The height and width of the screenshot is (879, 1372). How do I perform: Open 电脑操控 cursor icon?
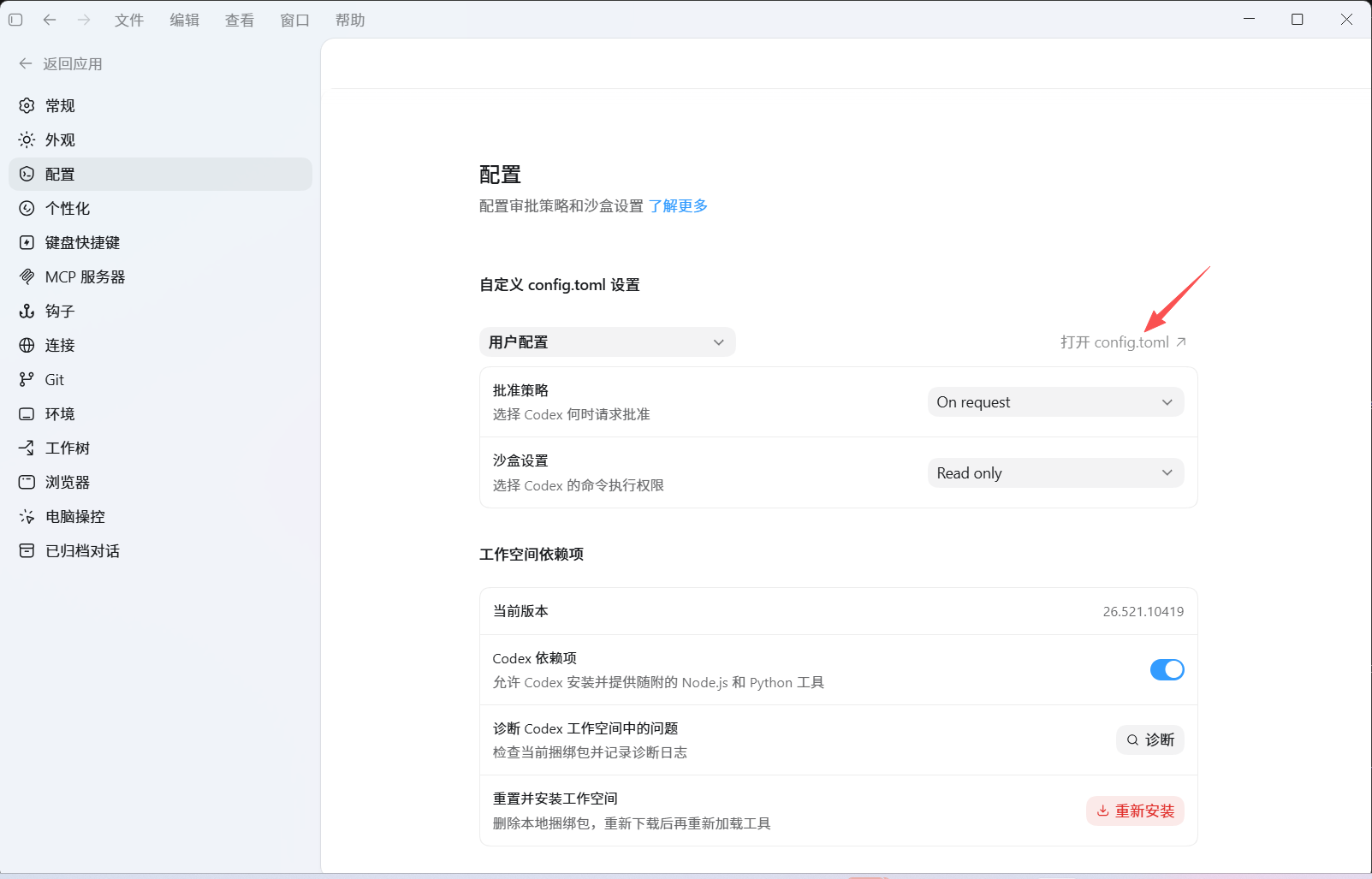tap(27, 516)
